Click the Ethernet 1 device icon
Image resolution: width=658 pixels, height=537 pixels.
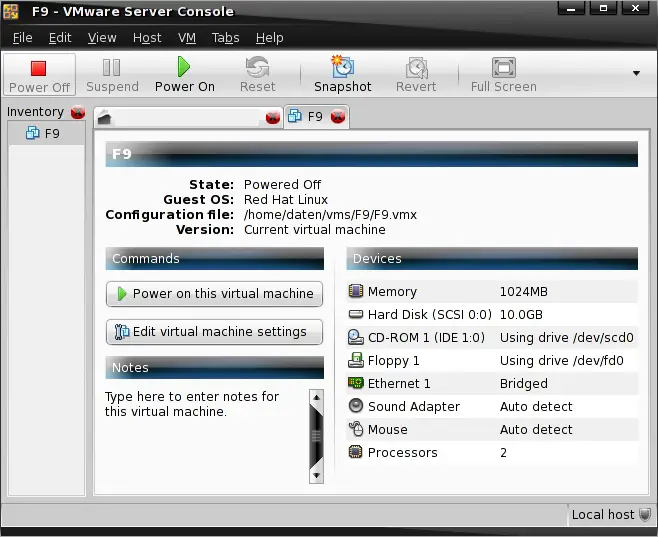point(356,383)
